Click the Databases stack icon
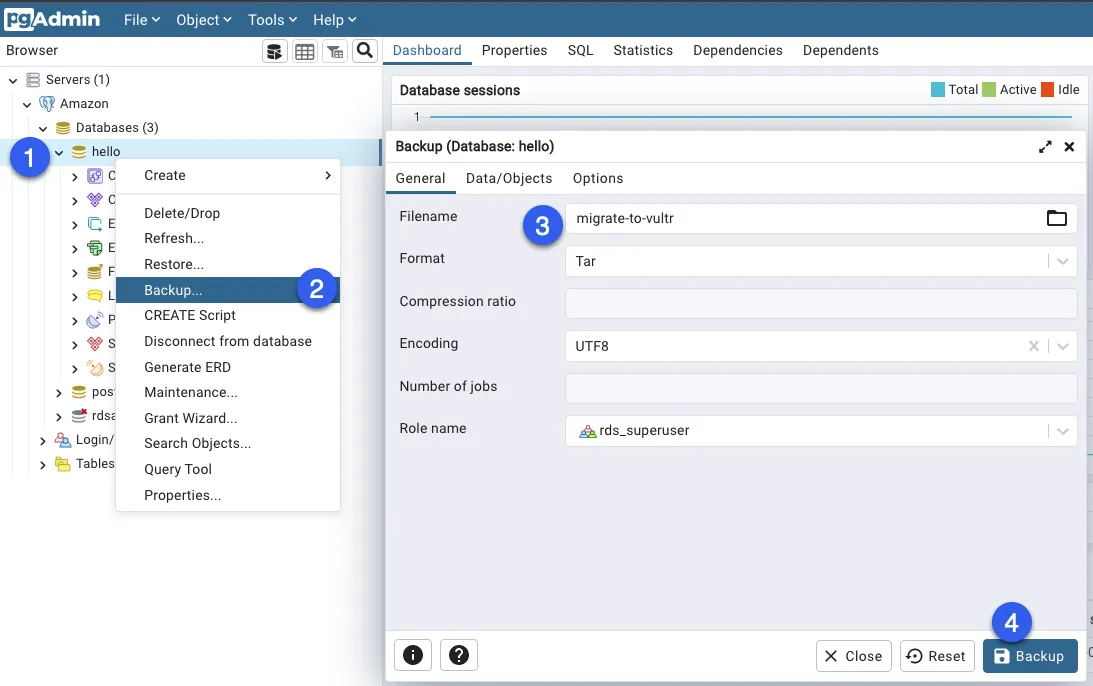The image size is (1093, 686). coord(63,128)
